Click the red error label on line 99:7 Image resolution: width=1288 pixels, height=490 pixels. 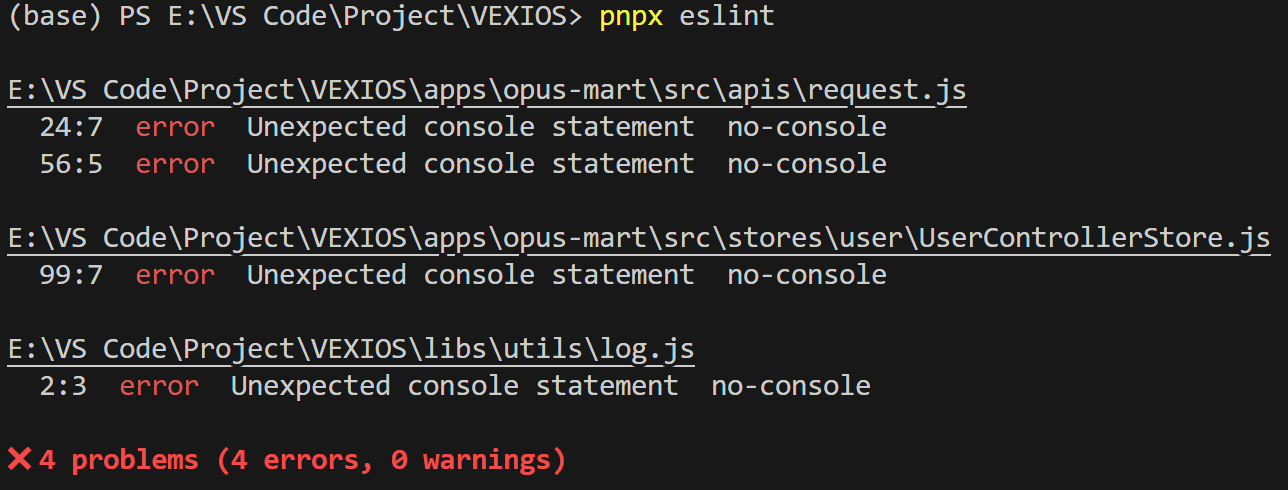[x=175, y=275]
